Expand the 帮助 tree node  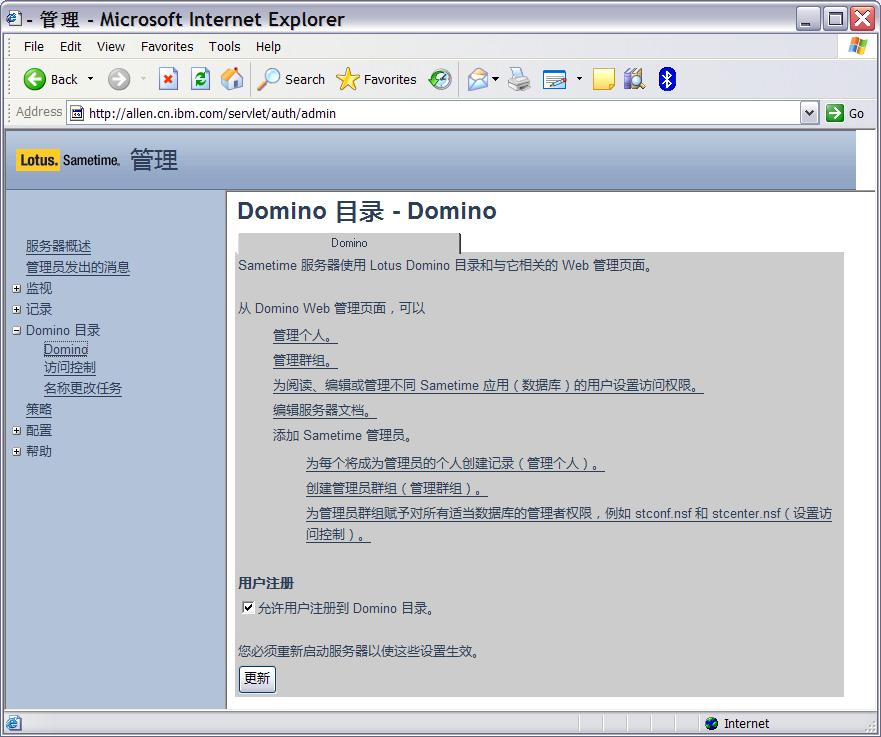point(17,451)
